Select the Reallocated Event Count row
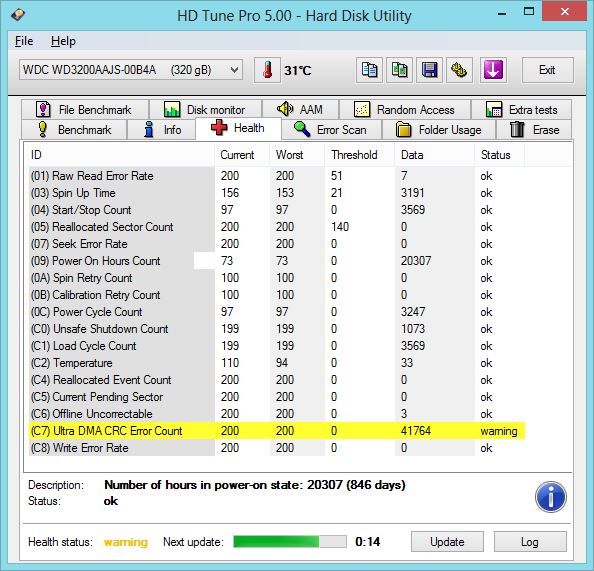 click(x=277, y=380)
